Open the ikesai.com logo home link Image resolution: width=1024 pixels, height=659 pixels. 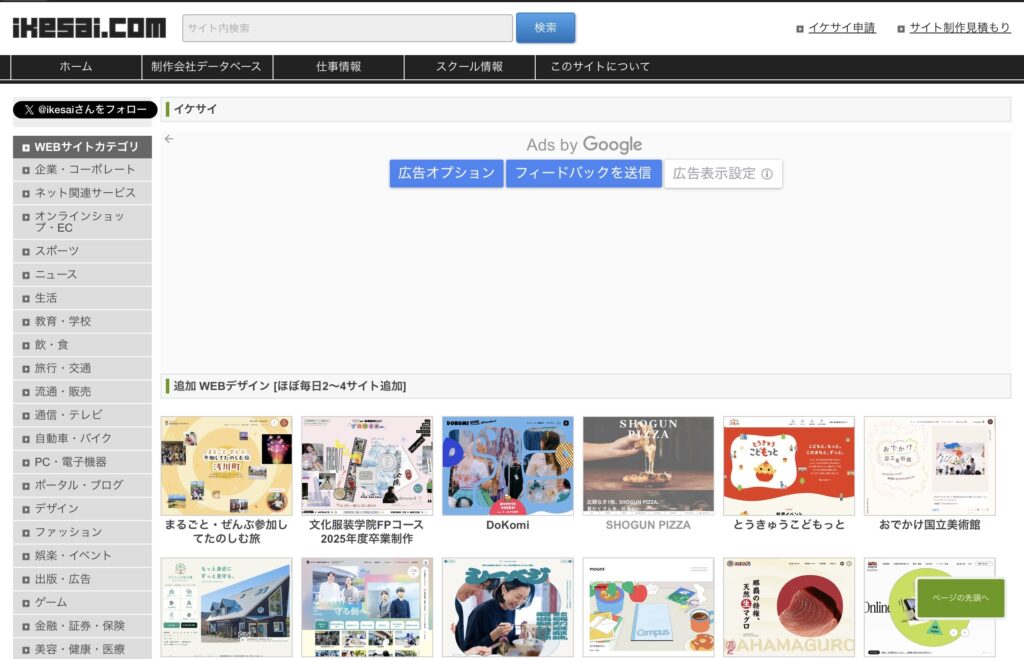[89, 28]
